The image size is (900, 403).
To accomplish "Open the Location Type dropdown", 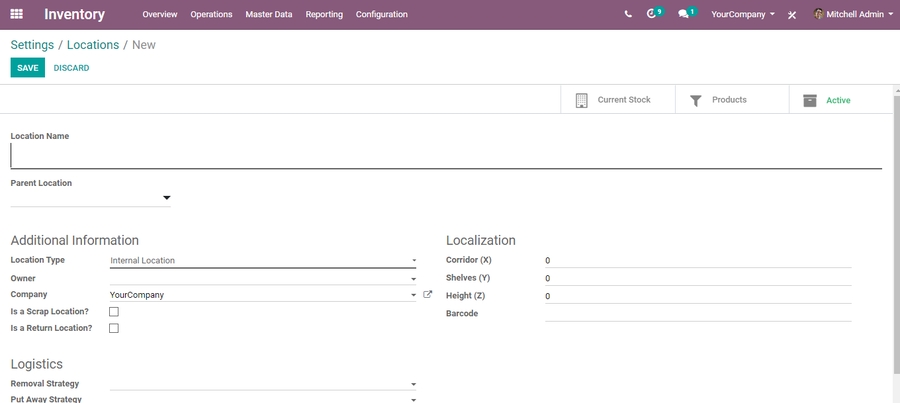I will click(413, 261).
